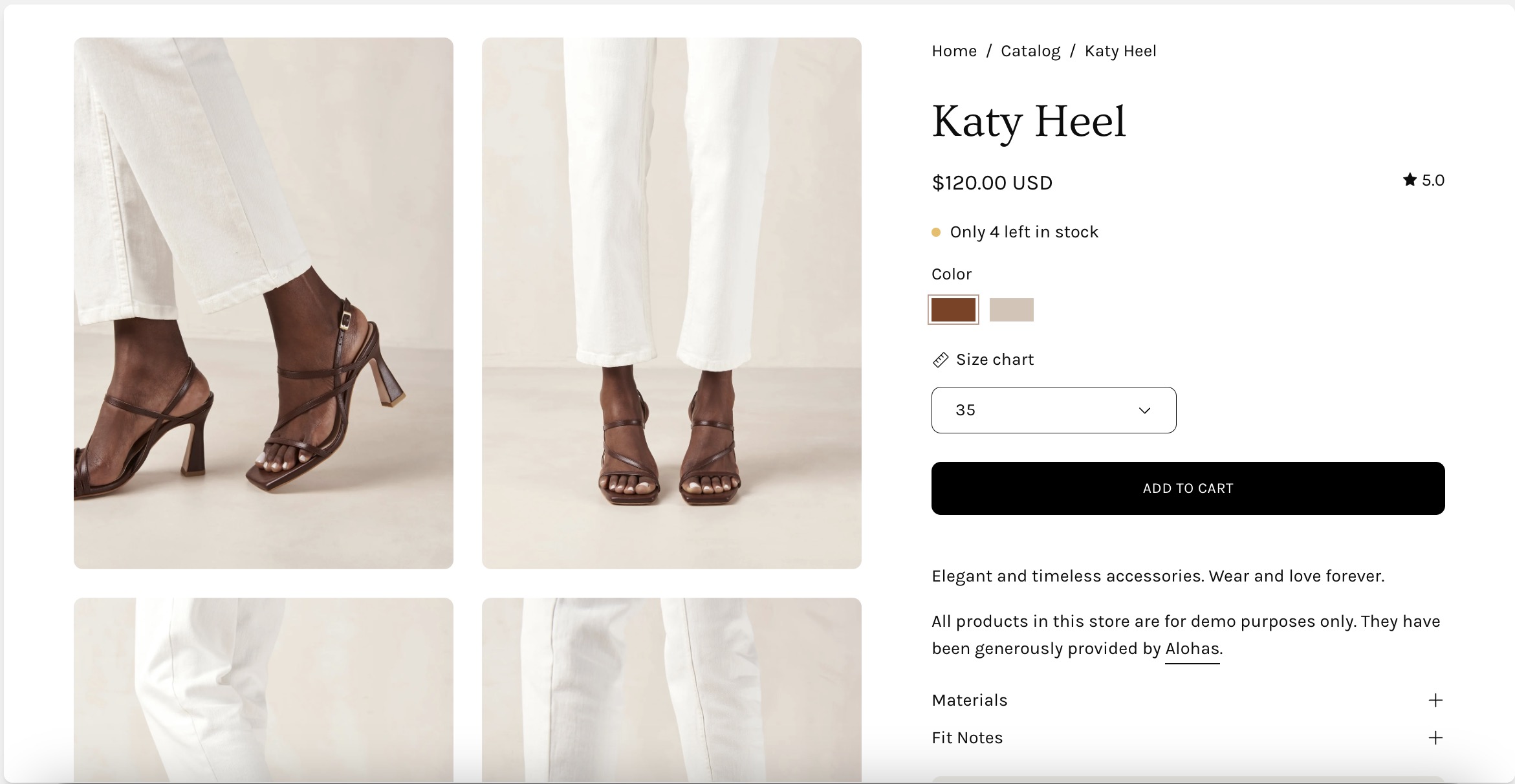Viewport: 1515px width, 784px height.
Task: Click the star rating icon
Action: pos(1410,180)
